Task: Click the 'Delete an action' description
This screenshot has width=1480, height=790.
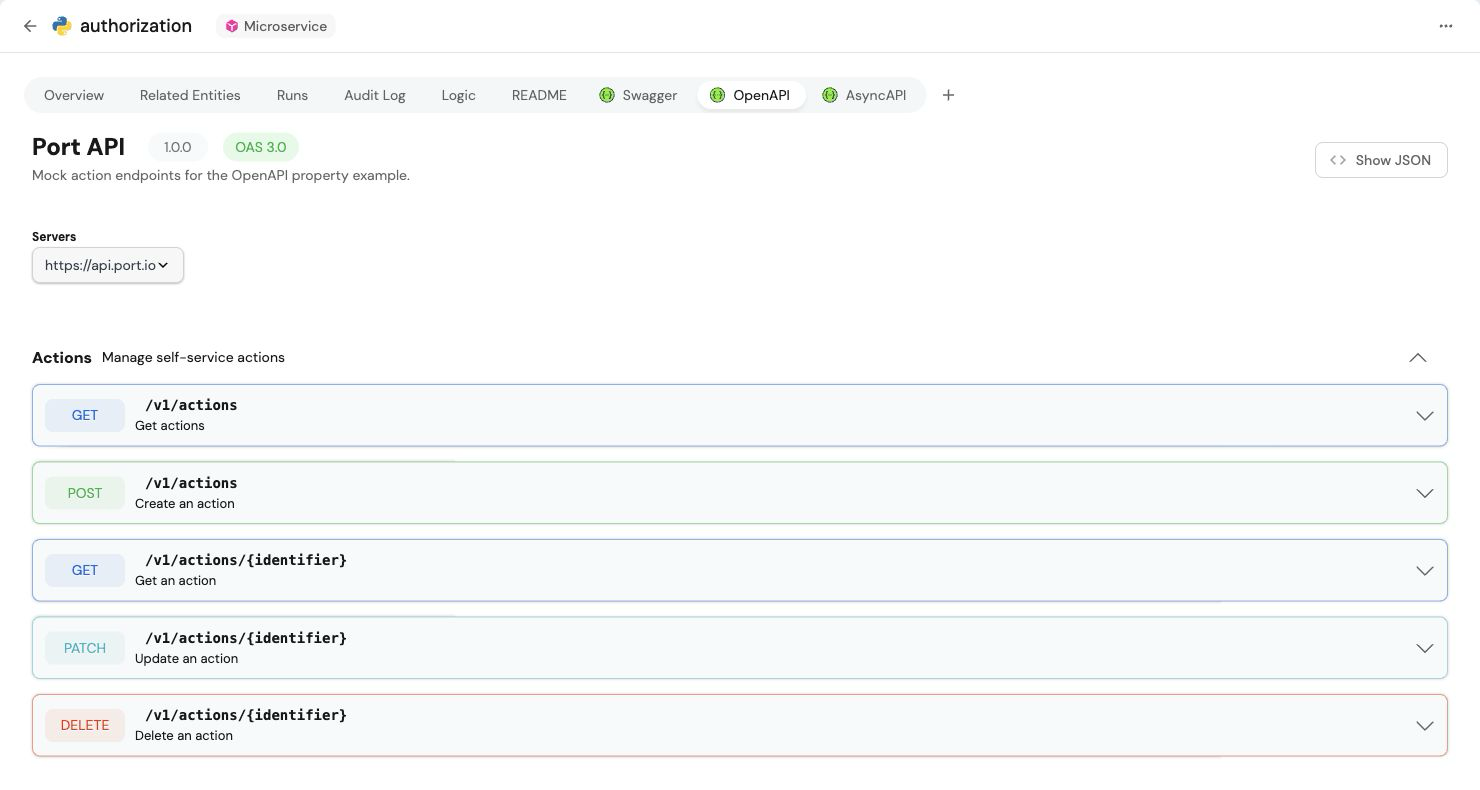Action: (184, 735)
